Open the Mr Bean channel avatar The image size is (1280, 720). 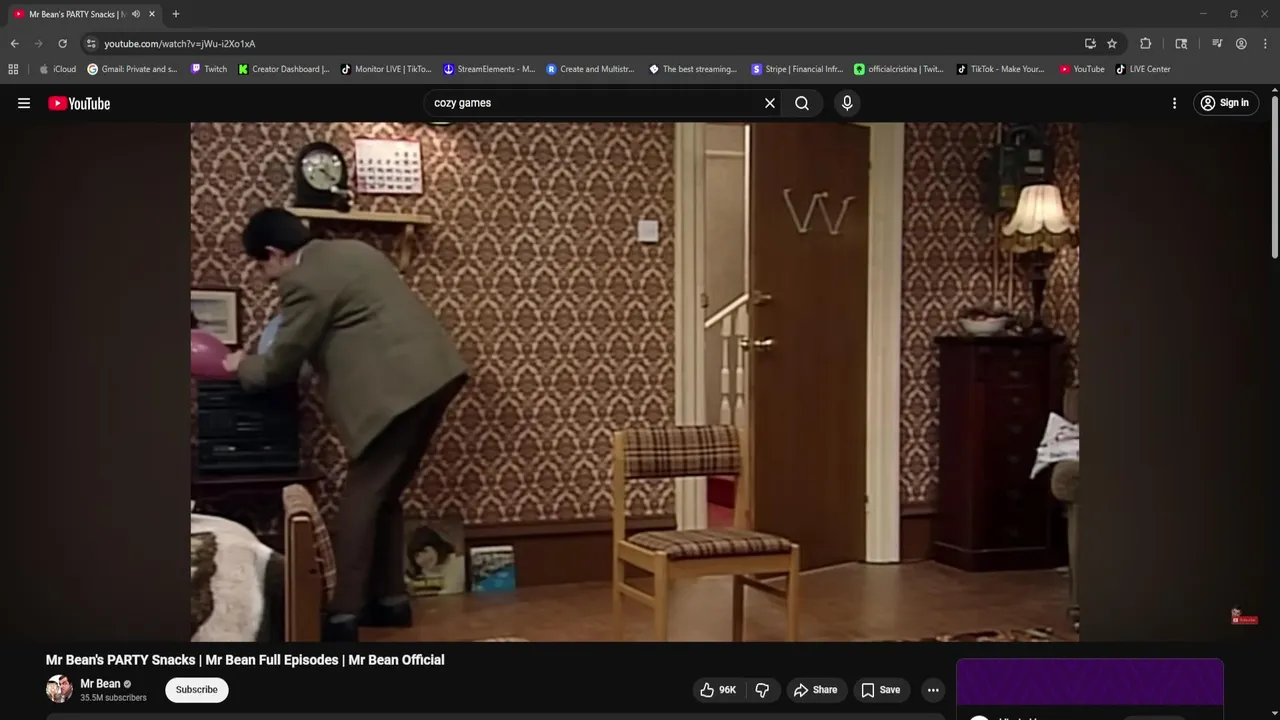(59, 689)
